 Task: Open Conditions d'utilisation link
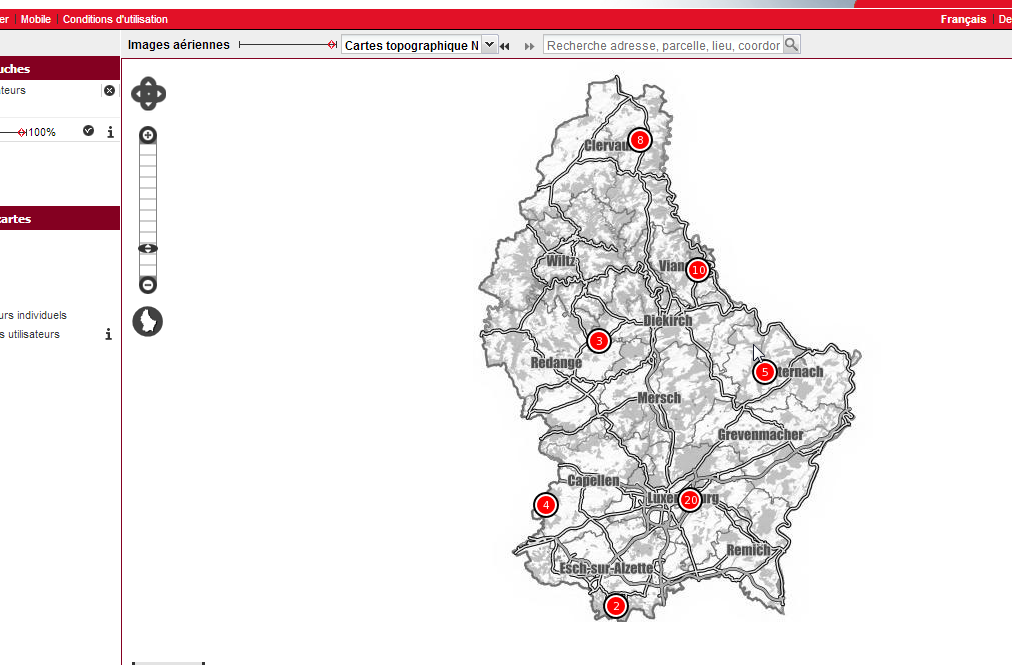(x=115, y=19)
